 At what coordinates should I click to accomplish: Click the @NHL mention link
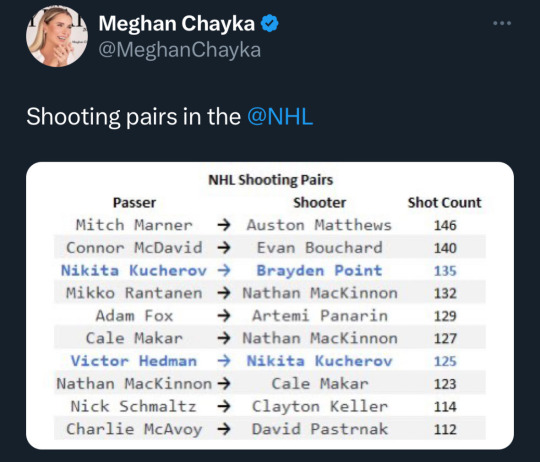point(280,116)
